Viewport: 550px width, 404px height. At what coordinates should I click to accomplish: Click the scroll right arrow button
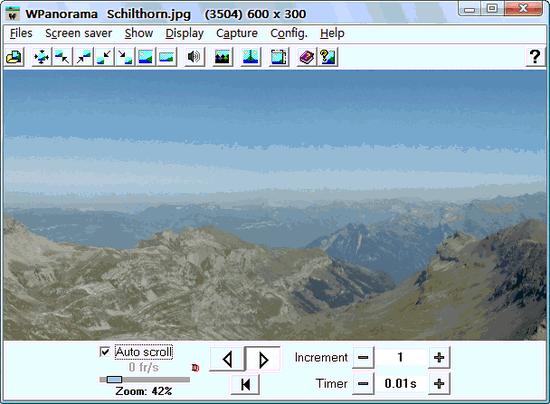(x=263, y=359)
